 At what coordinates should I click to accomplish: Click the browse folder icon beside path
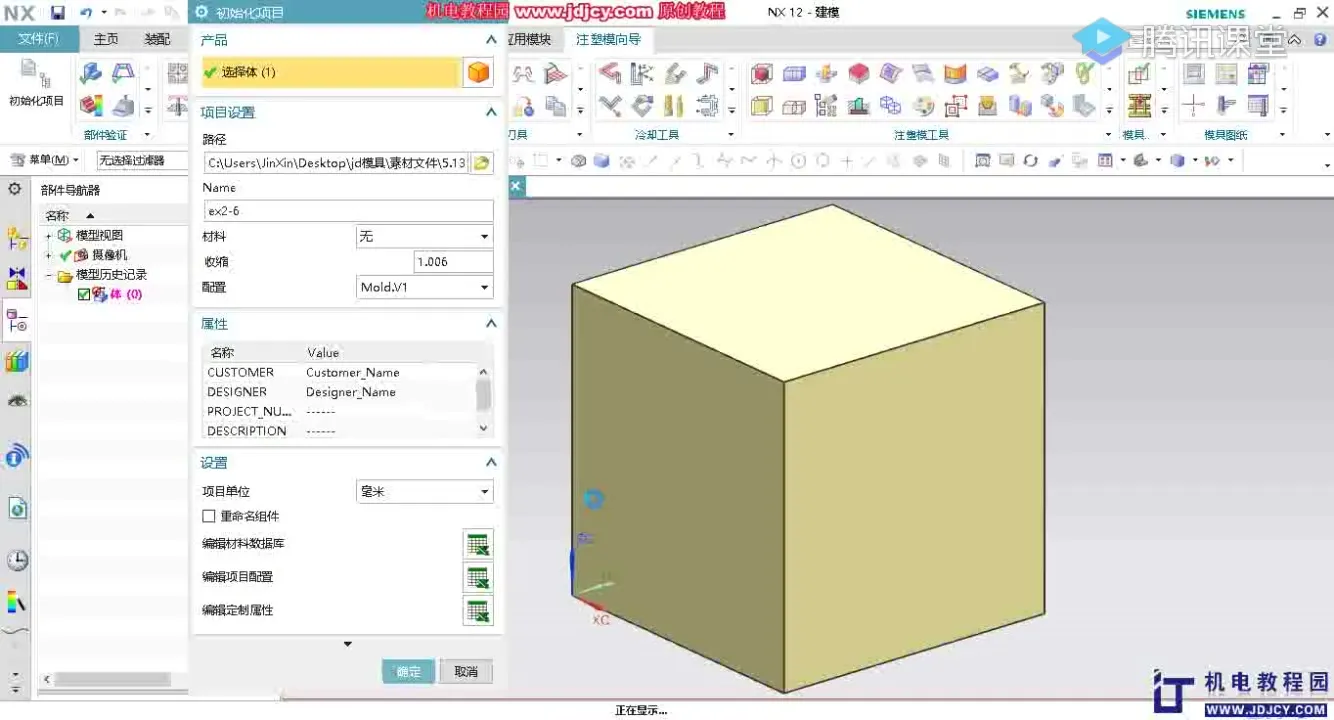[x=482, y=163]
